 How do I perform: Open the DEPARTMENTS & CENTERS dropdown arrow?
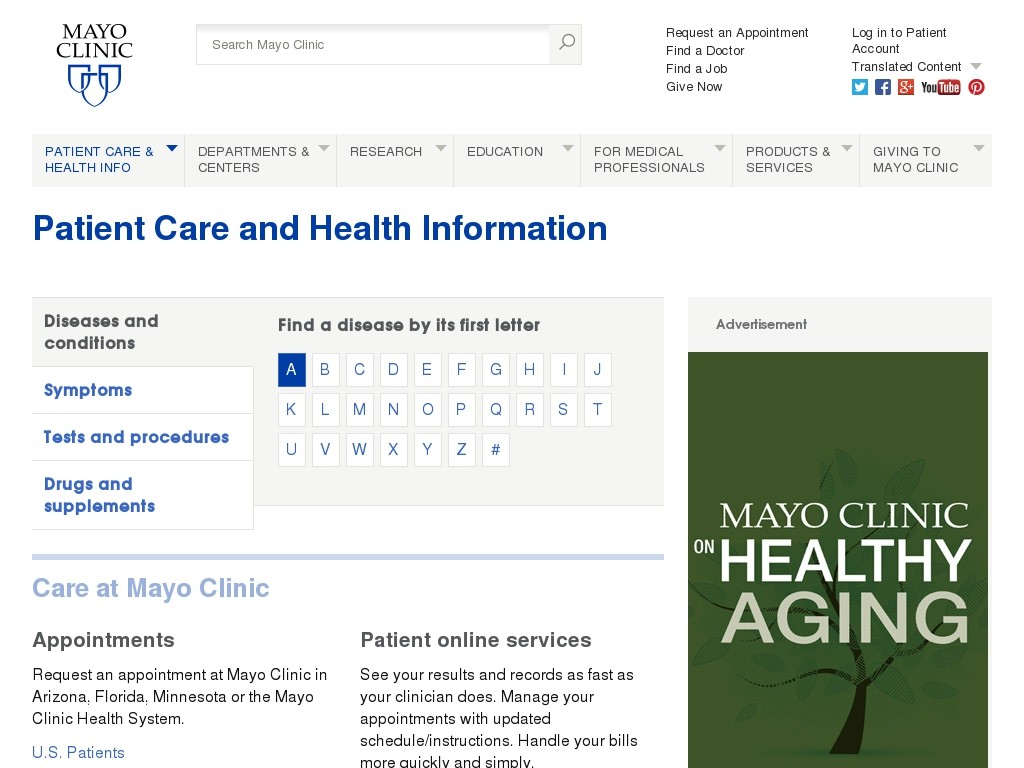coord(323,147)
